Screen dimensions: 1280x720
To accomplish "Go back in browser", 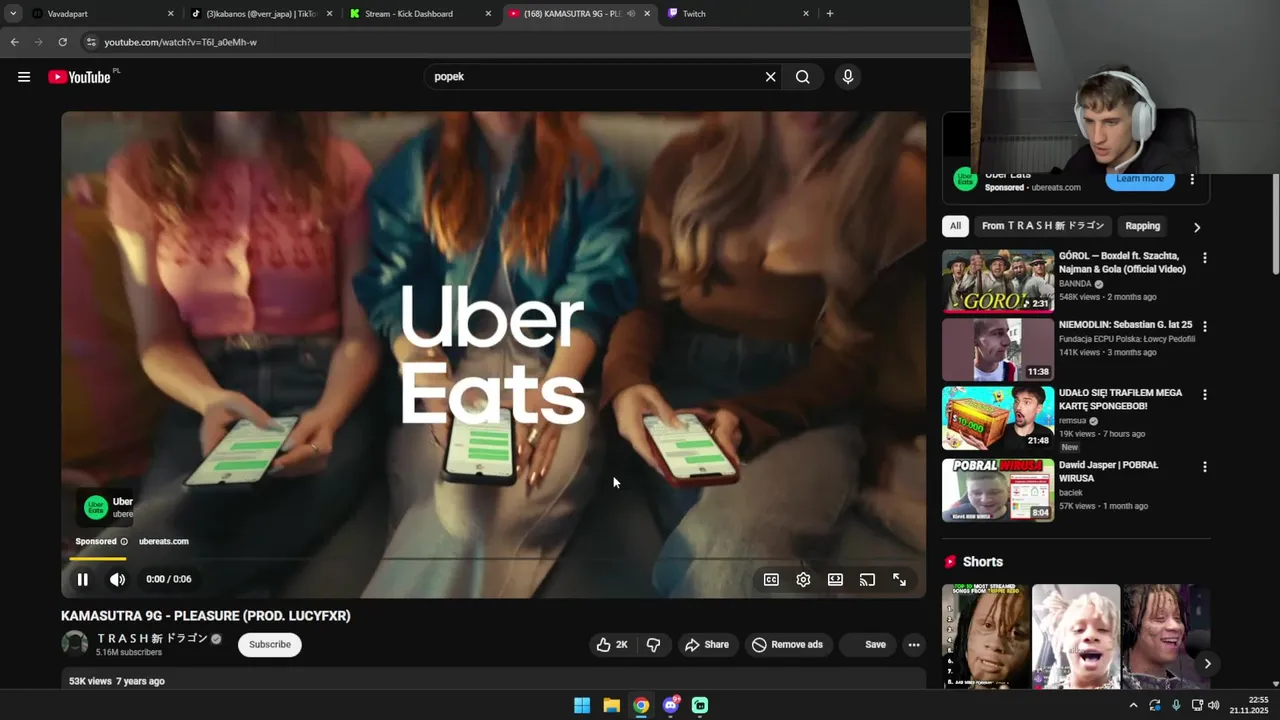I will [14, 42].
